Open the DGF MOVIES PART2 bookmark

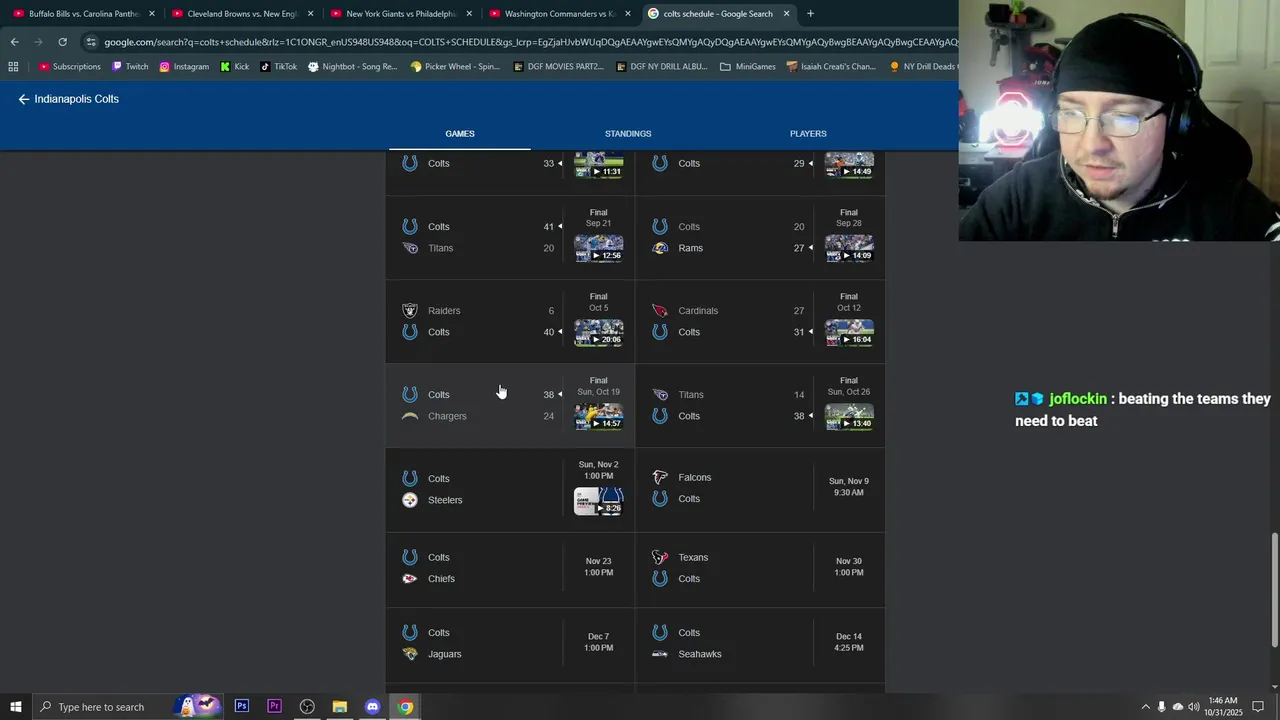(x=558, y=67)
